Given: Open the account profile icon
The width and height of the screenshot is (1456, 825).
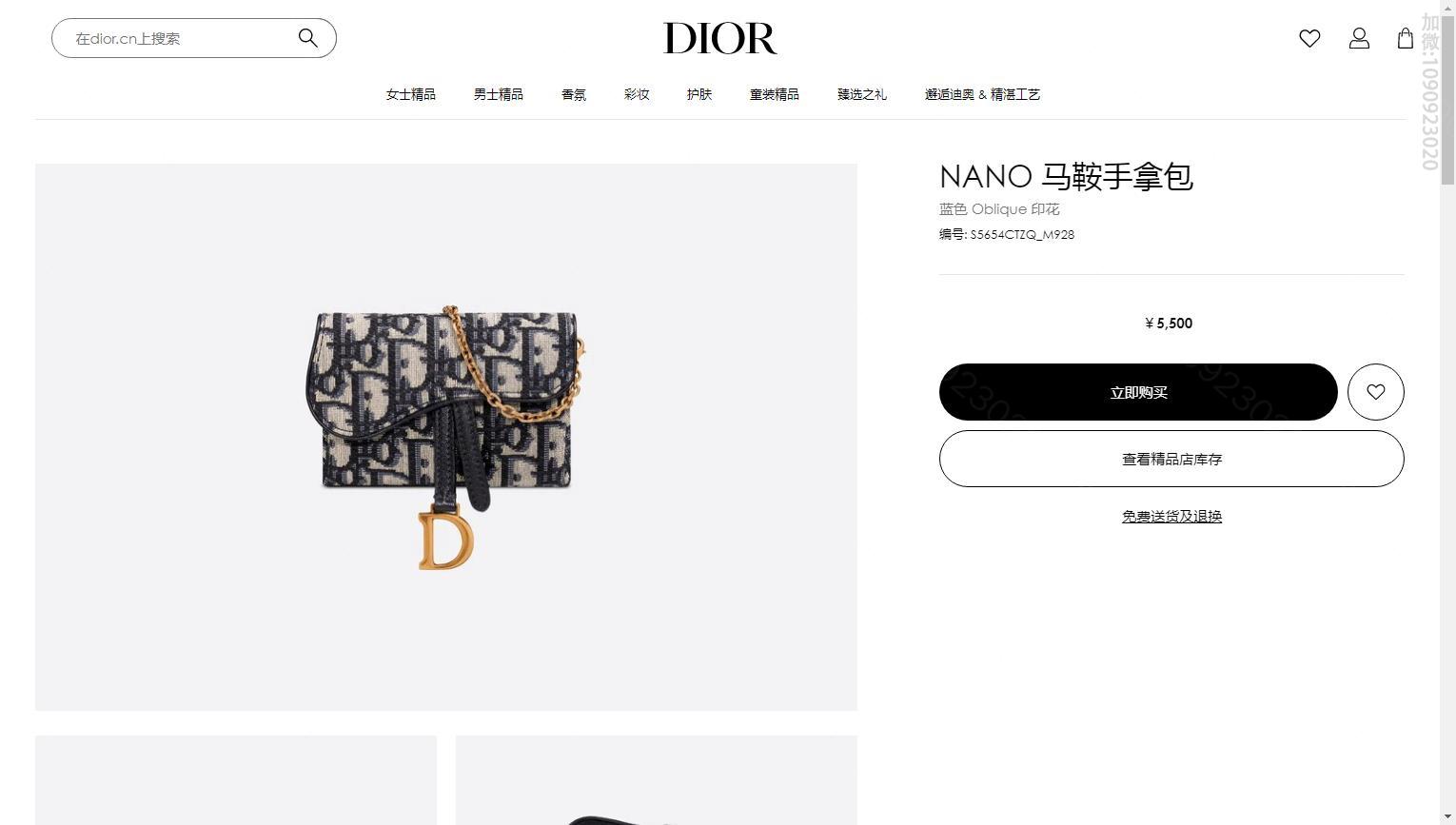Looking at the screenshot, I should (1359, 38).
